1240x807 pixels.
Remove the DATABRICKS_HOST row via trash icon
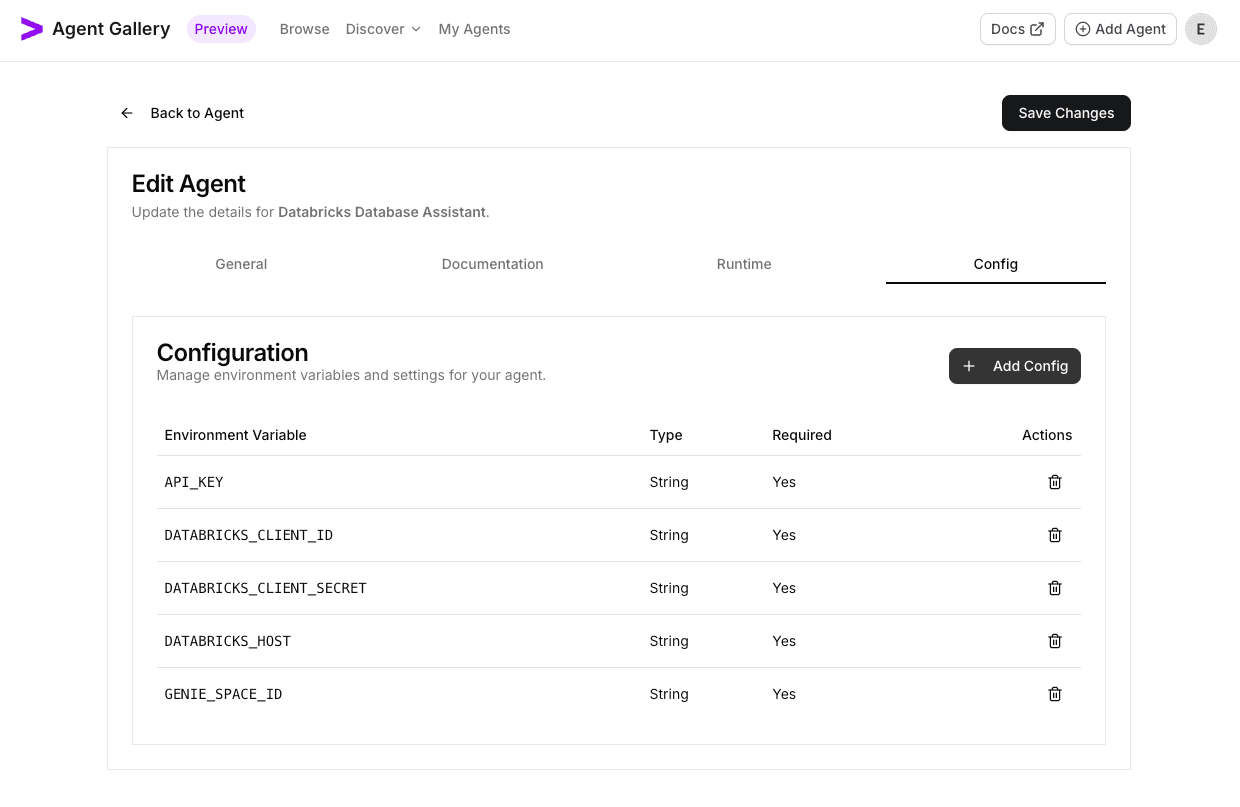point(1055,641)
